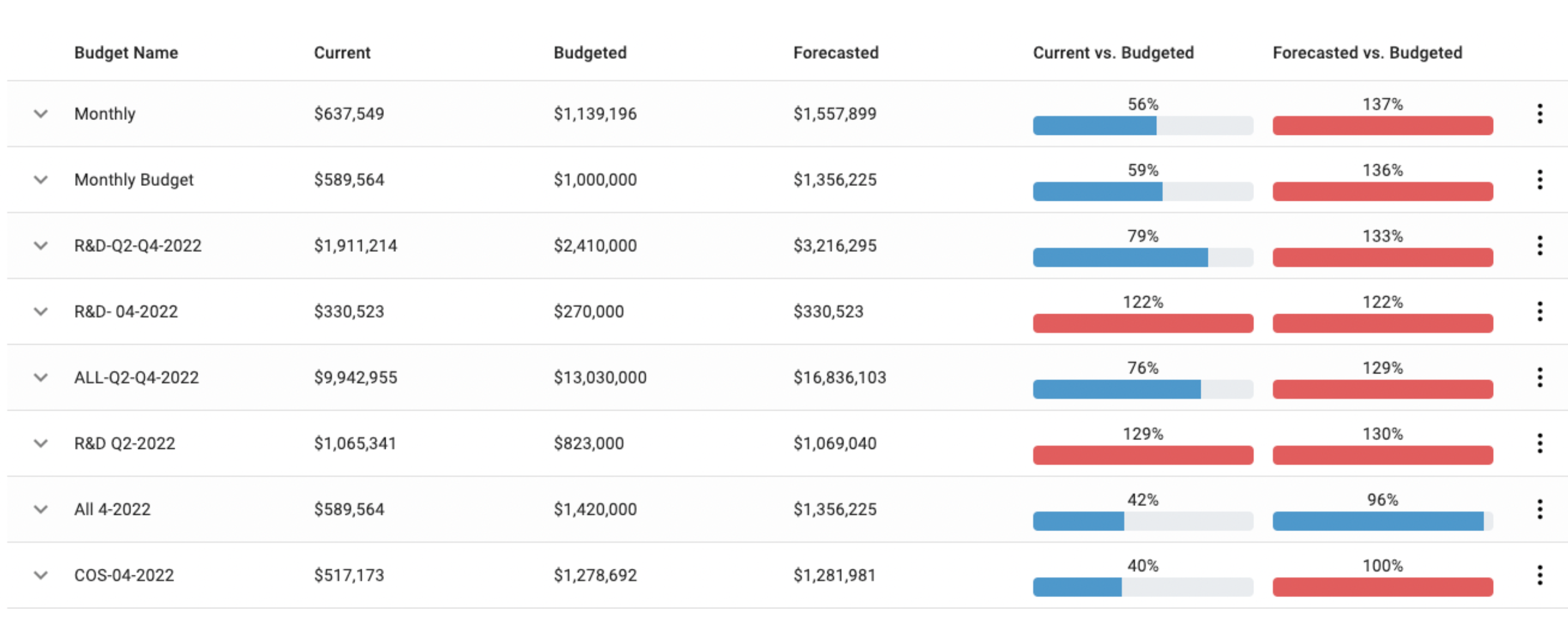The width and height of the screenshot is (1568, 637).
Task: Select the Monthly budget name
Action: 105,114
